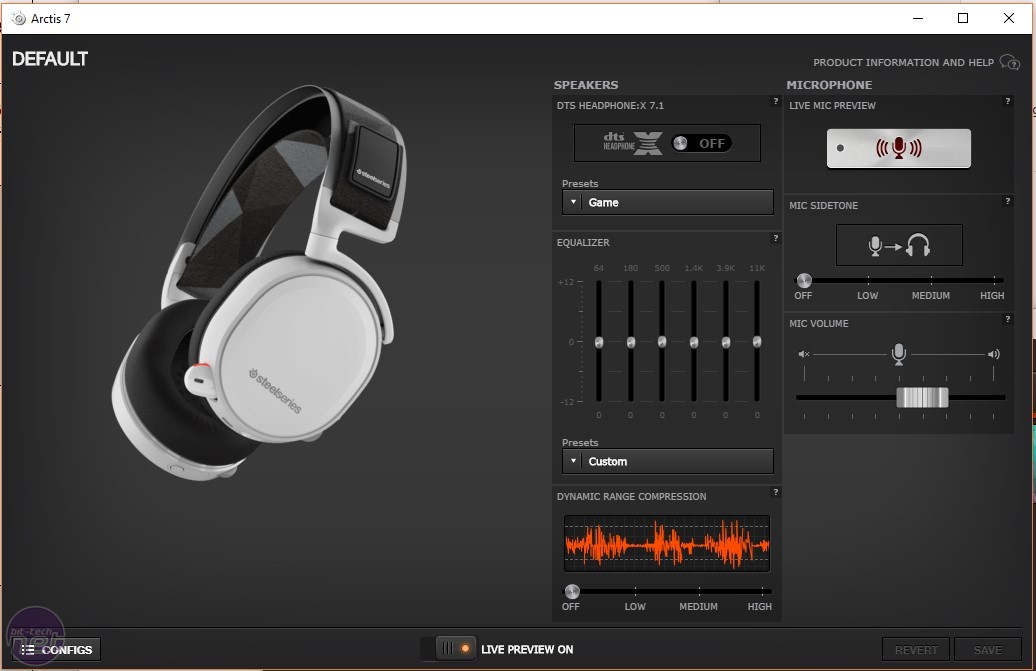Open the Dynamic Range Compression help icon
The height and width of the screenshot is (671, 1036).
pyautogui.click(x=776, y=492)
